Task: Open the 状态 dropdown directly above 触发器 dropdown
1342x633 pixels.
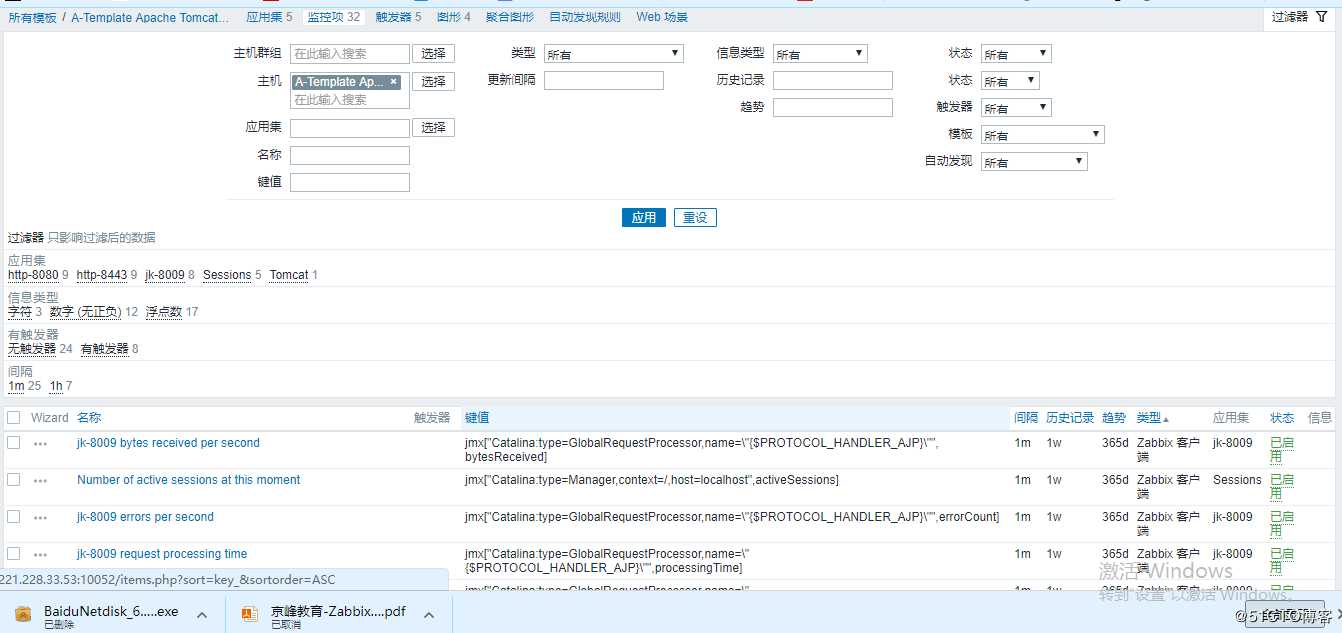Action: (1010, 81)
